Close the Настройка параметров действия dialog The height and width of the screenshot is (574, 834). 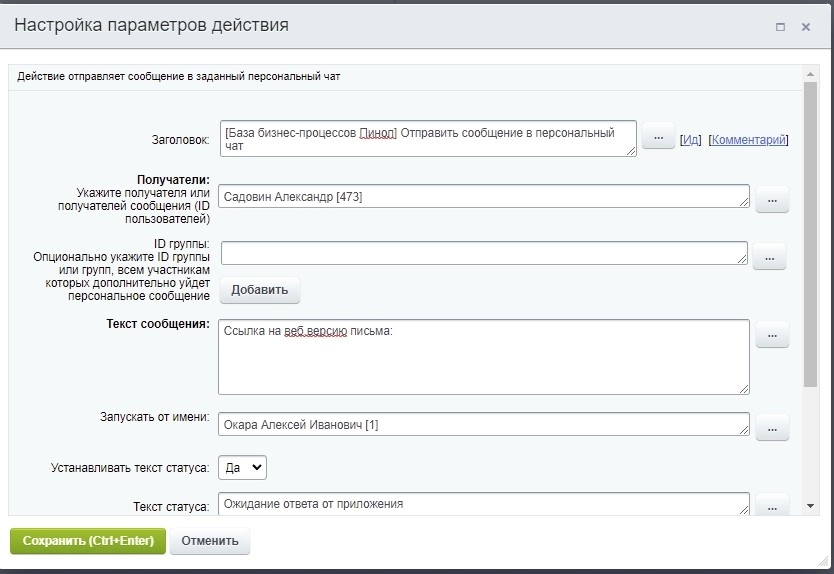coord(806,27)
